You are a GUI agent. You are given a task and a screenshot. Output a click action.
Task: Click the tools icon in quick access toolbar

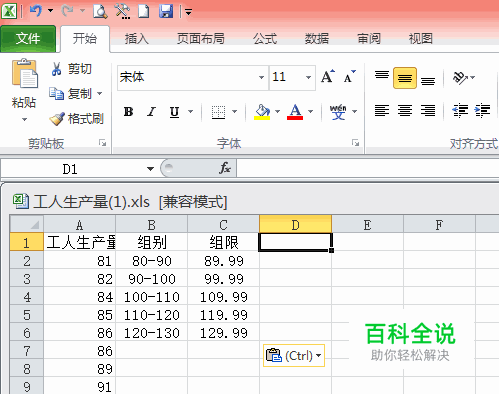(122, 11)
